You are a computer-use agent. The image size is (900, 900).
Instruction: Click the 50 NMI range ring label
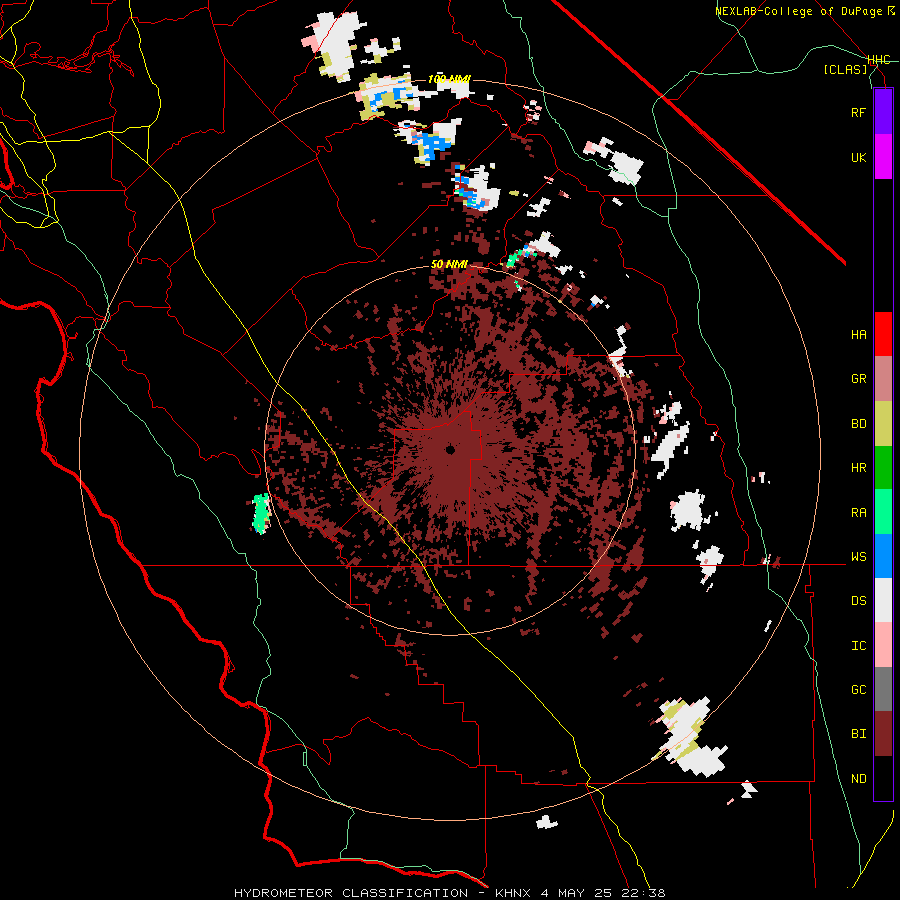point(449,264)
